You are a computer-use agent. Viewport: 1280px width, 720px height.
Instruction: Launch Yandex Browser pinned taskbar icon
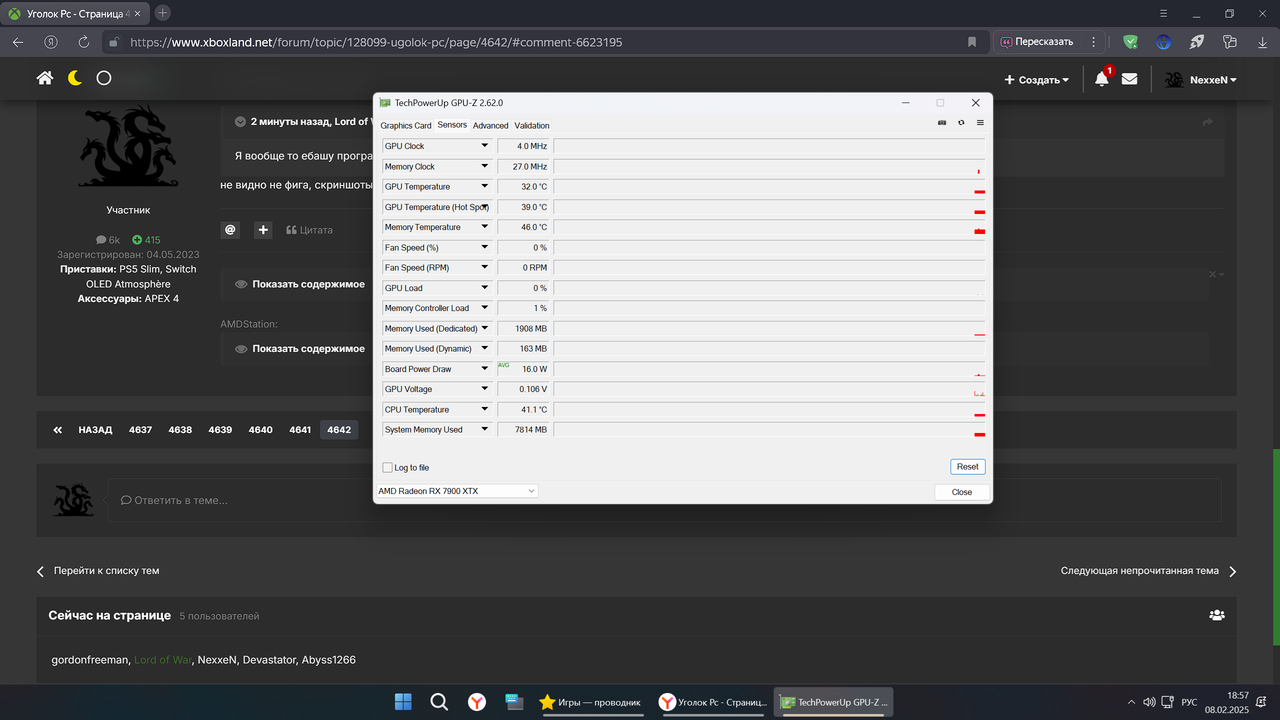(477, 702)
